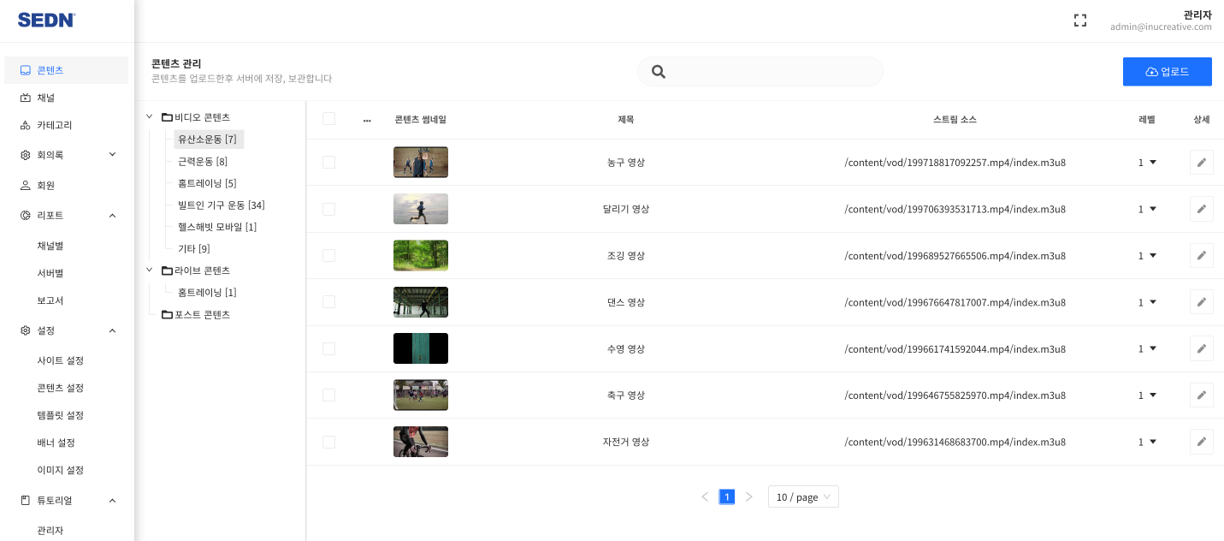Collapse the 튜토리얼 sidebar chevron
The image size is (1224, 541).
[x=112, y=500]
